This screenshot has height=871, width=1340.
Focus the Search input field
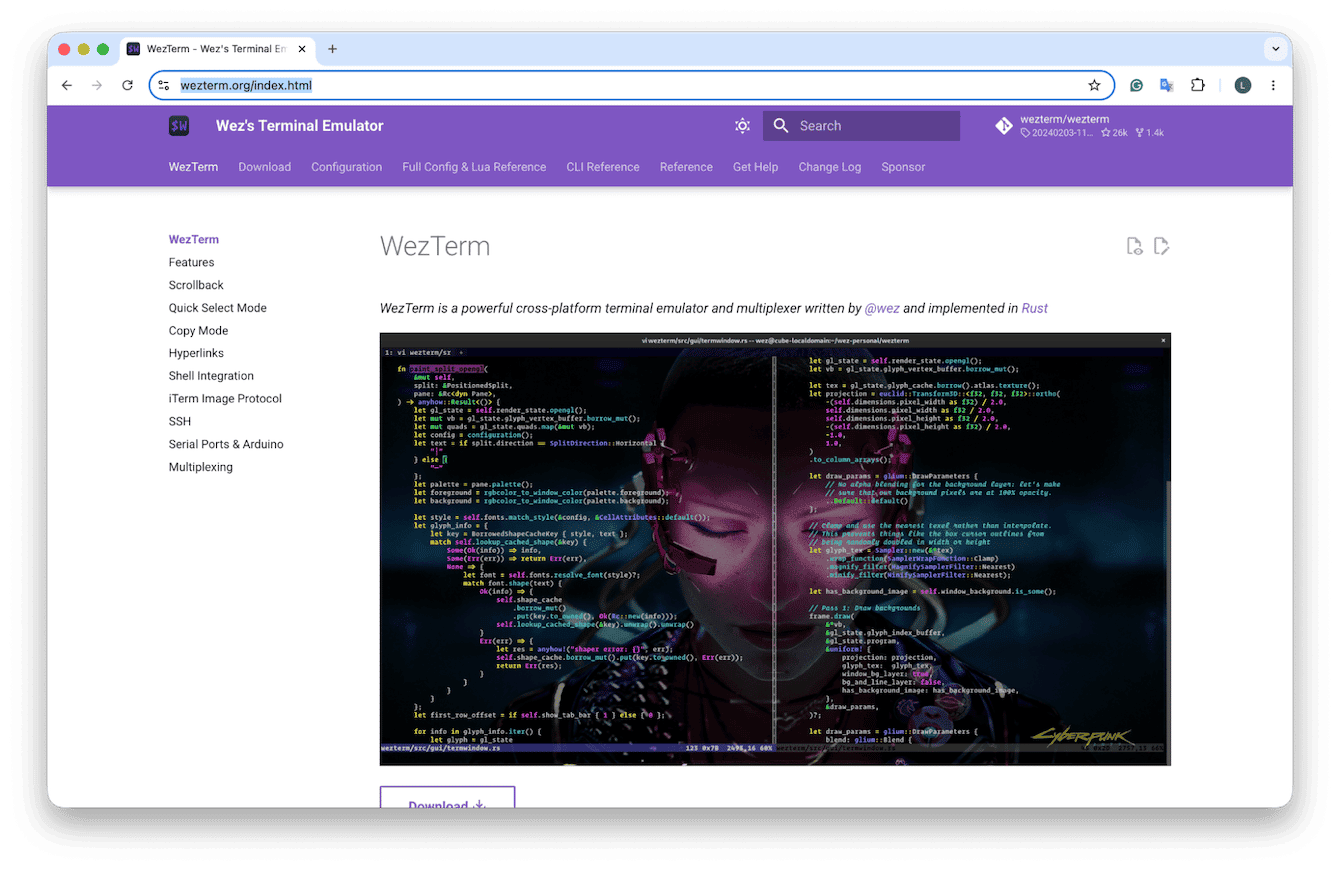pyautogui.click(x=861, y=126)
